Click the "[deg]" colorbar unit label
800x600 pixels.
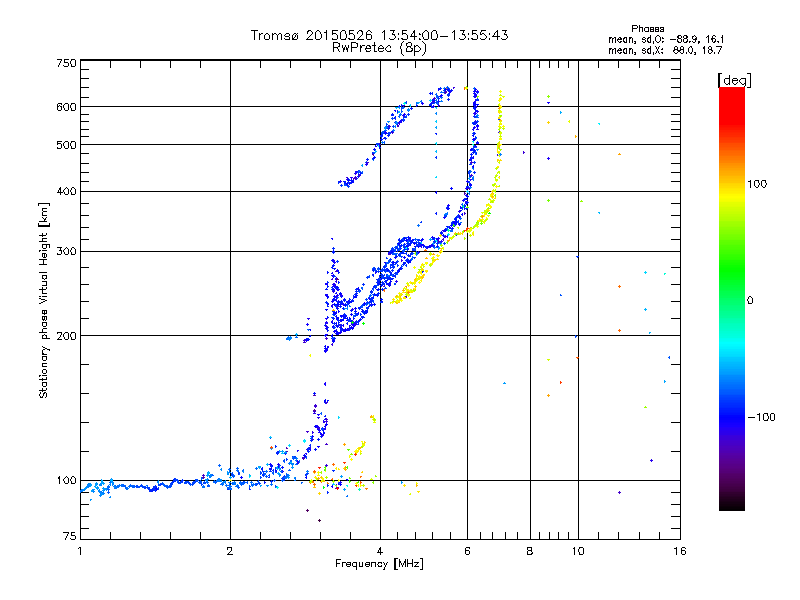734,80
